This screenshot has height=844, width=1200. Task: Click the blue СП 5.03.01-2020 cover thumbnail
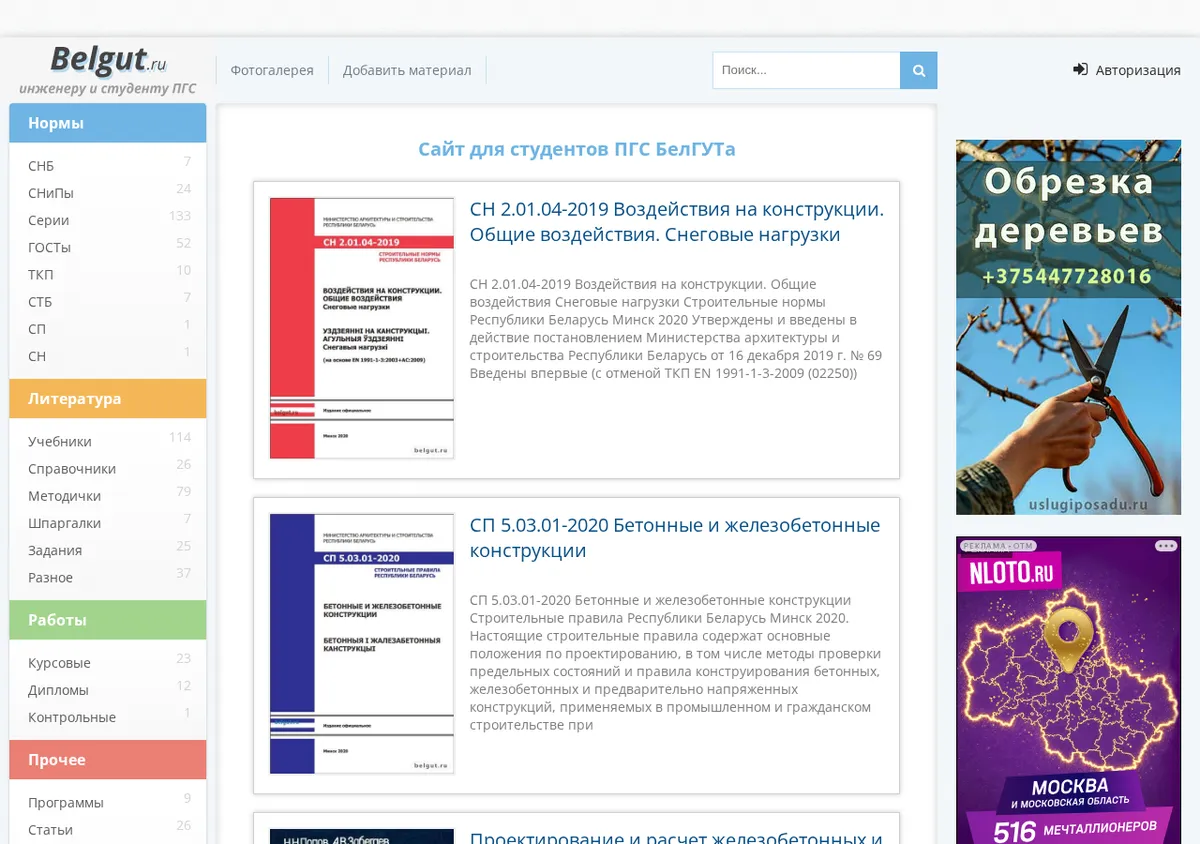362,644
